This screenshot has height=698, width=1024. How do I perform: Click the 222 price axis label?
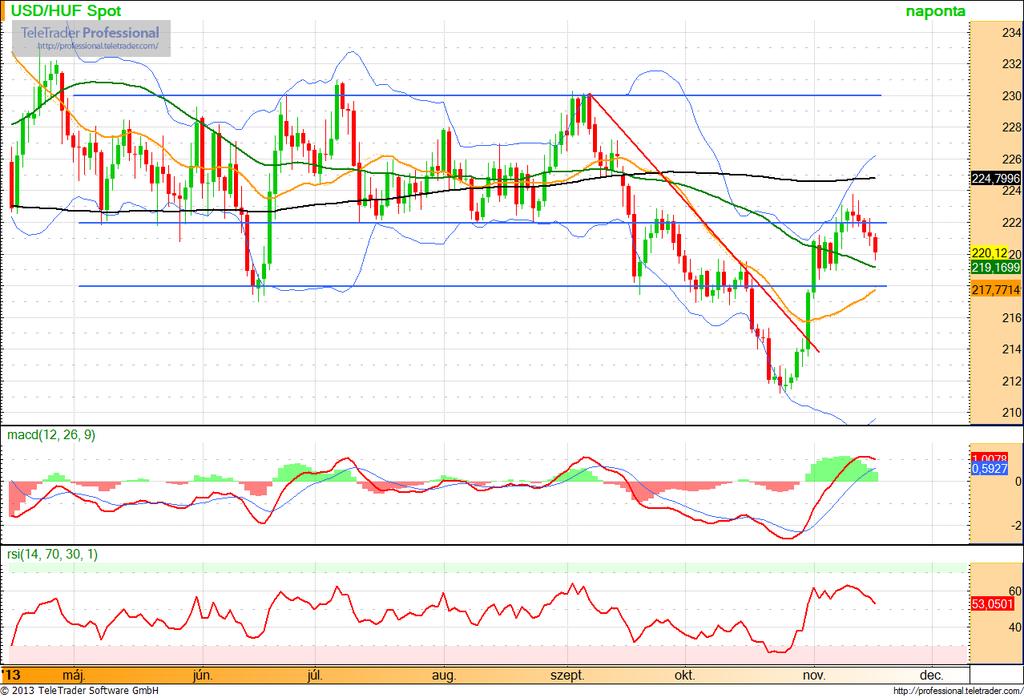pyautogui.click(x=1012, y=223)
